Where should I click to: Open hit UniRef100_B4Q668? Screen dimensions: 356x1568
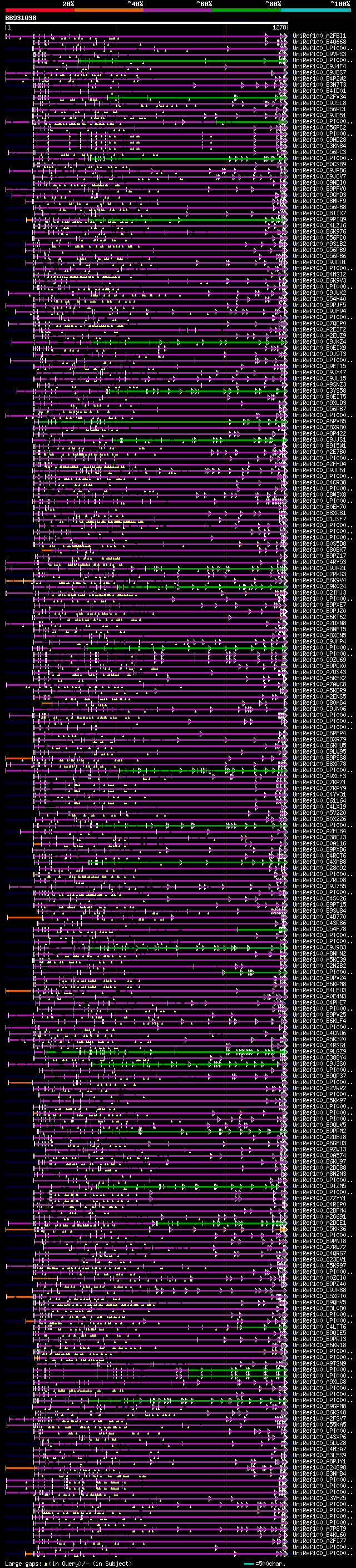[x=319, y=43]
